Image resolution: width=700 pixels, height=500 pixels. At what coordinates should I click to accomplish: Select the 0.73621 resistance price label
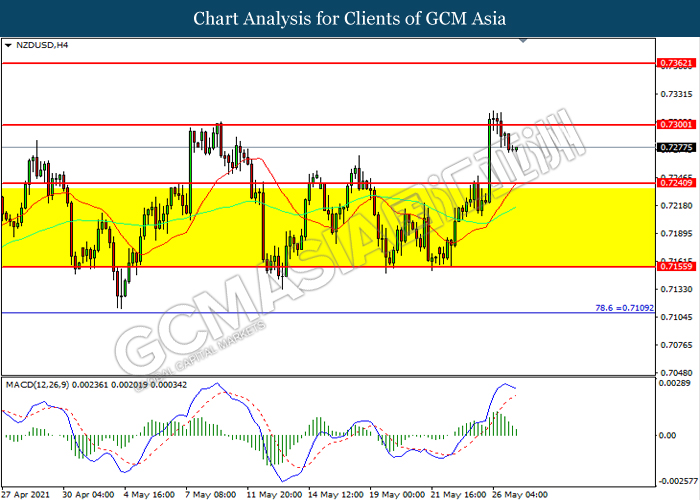676,63
